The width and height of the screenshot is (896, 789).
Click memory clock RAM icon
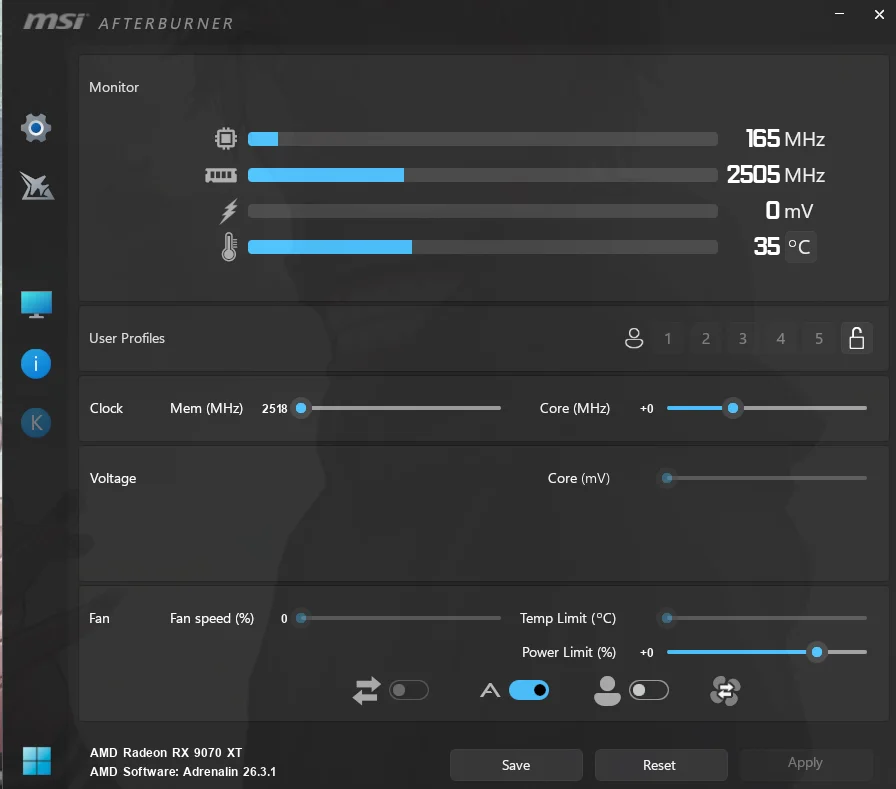coord(221,175)
